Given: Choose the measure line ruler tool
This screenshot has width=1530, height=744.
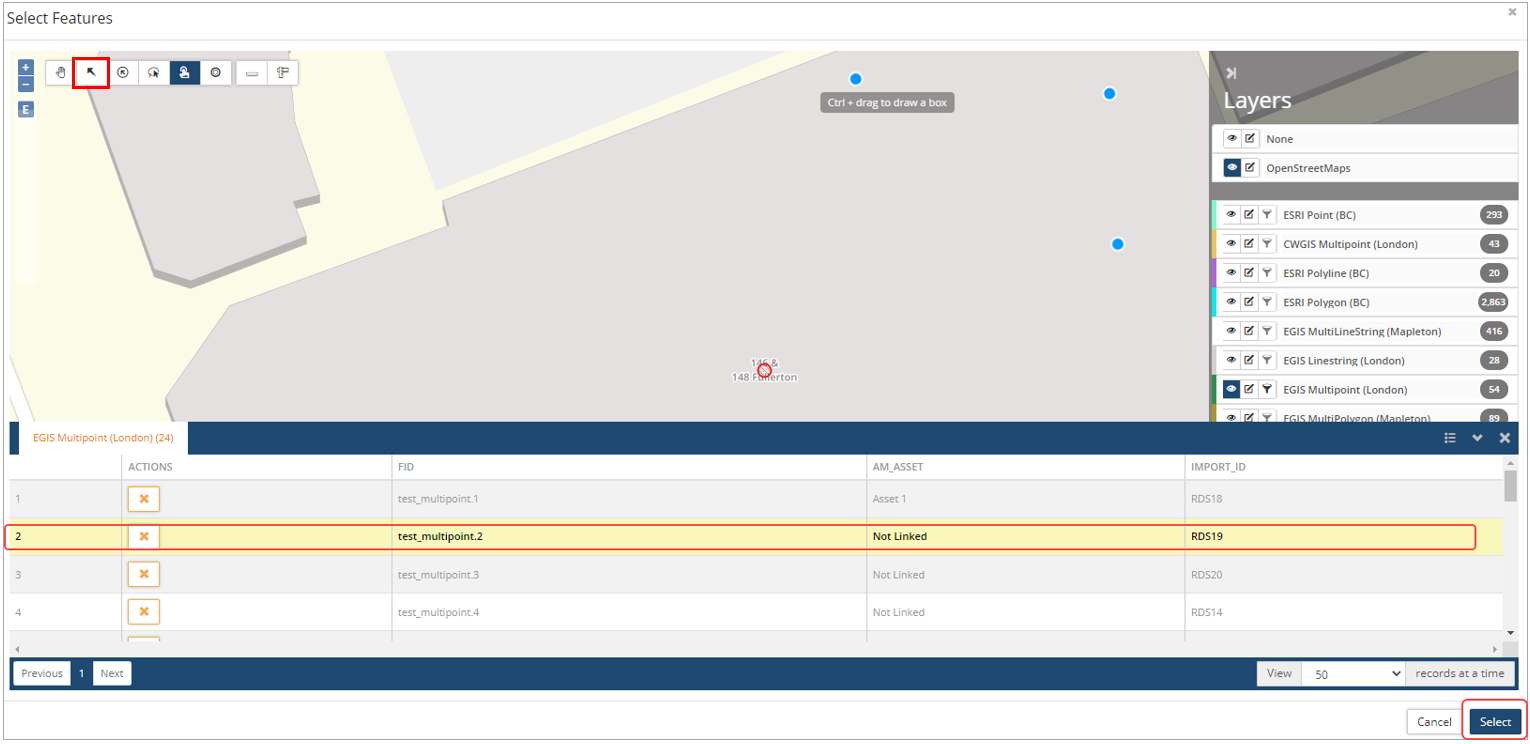Looking at the screenshot, I should pos(252,72).
